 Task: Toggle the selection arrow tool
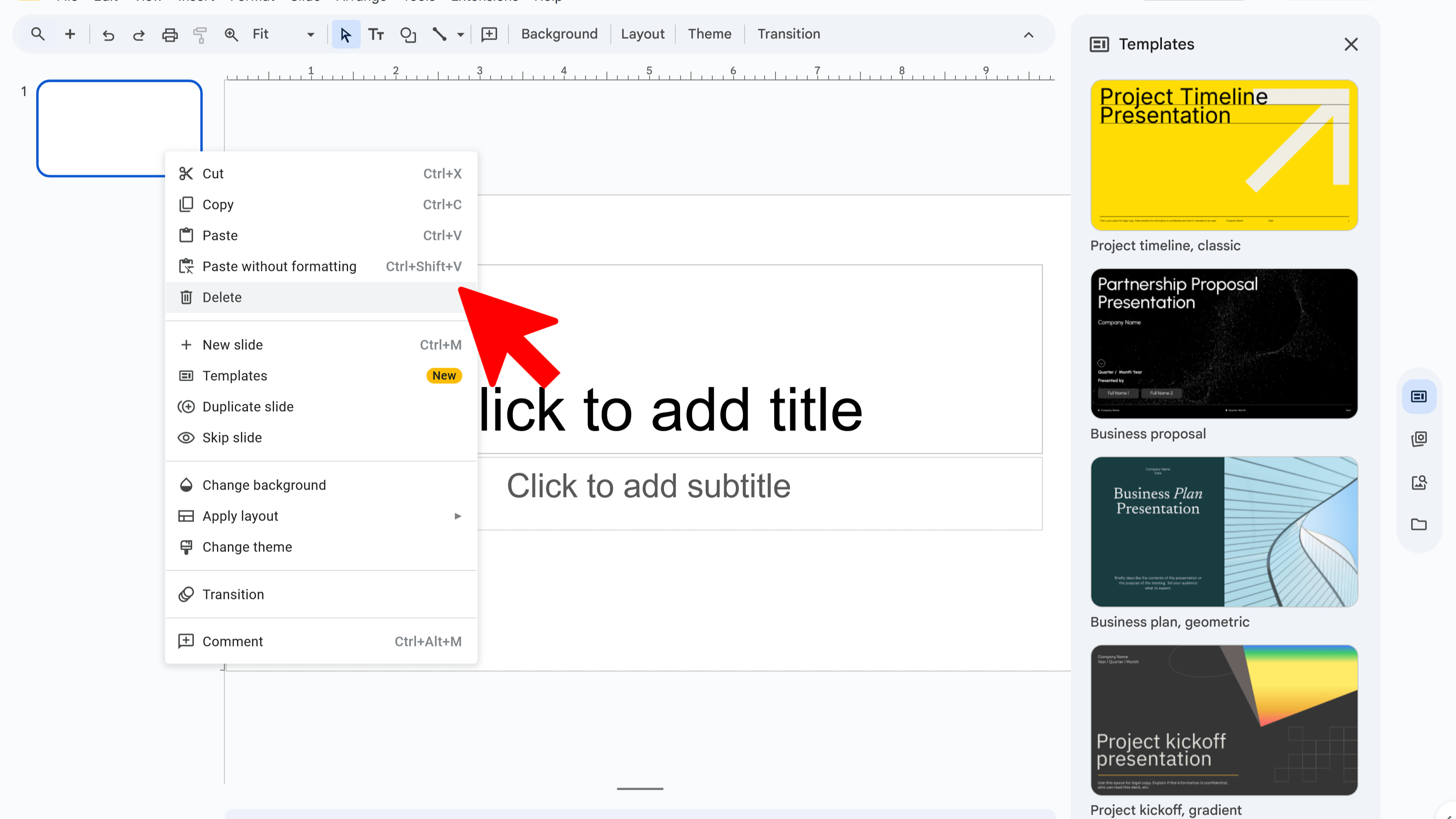click(x=345, y=34)
